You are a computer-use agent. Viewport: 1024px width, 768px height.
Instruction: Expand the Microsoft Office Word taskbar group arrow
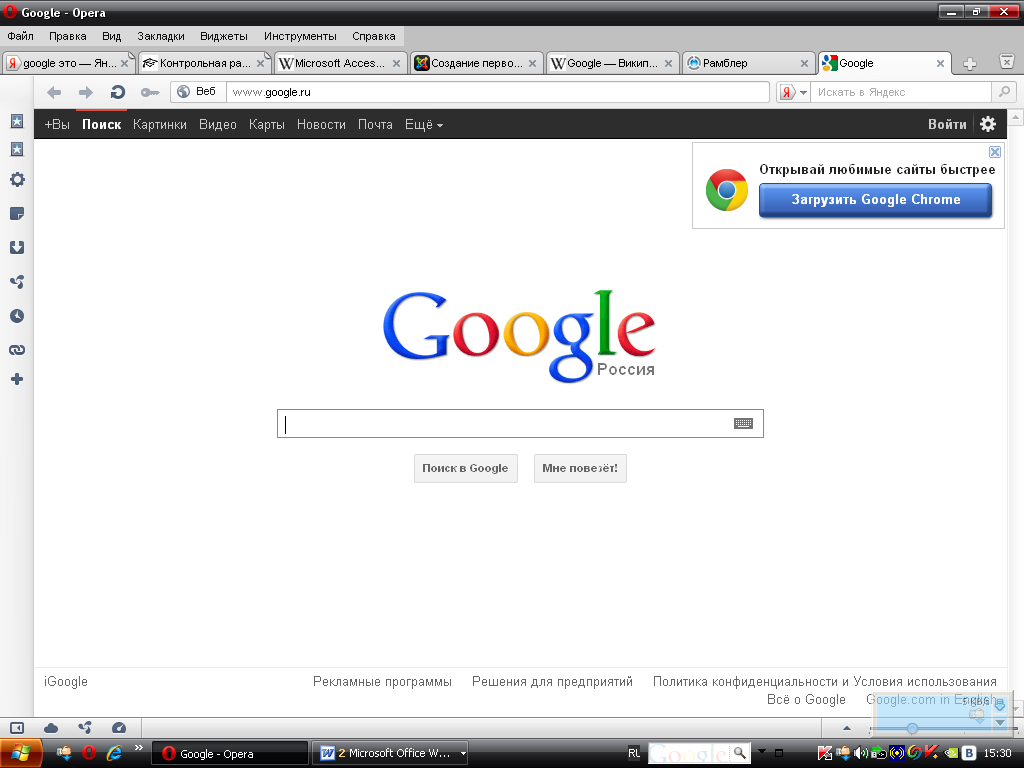(x=463, y=753)
